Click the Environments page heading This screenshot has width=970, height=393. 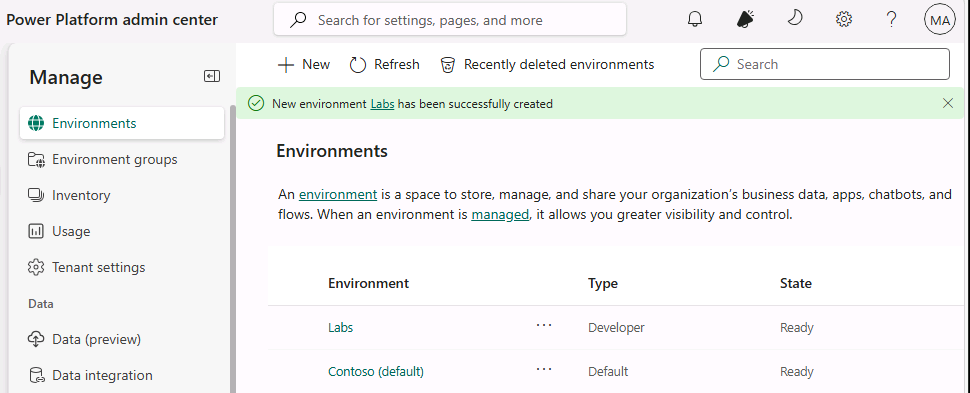coord(332,150)
